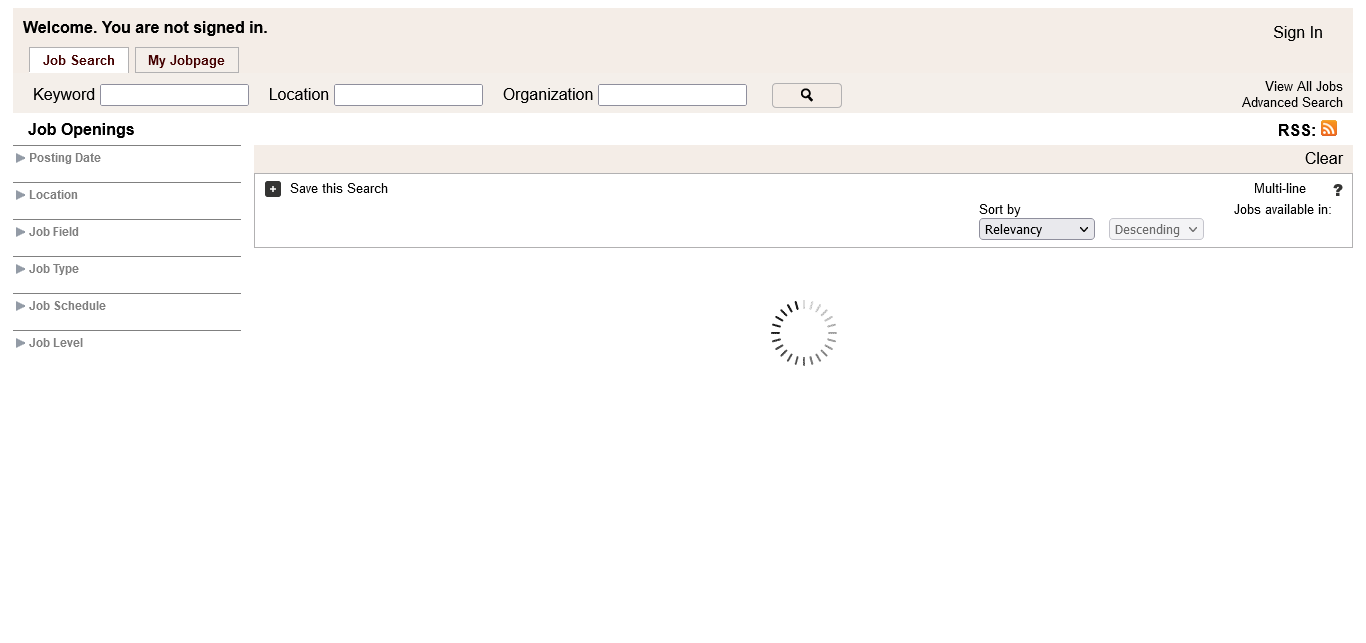Click the plus icon beside Save this Search
The width and height of the screenshot is (1366, 643).
click(x=273, y=189)
